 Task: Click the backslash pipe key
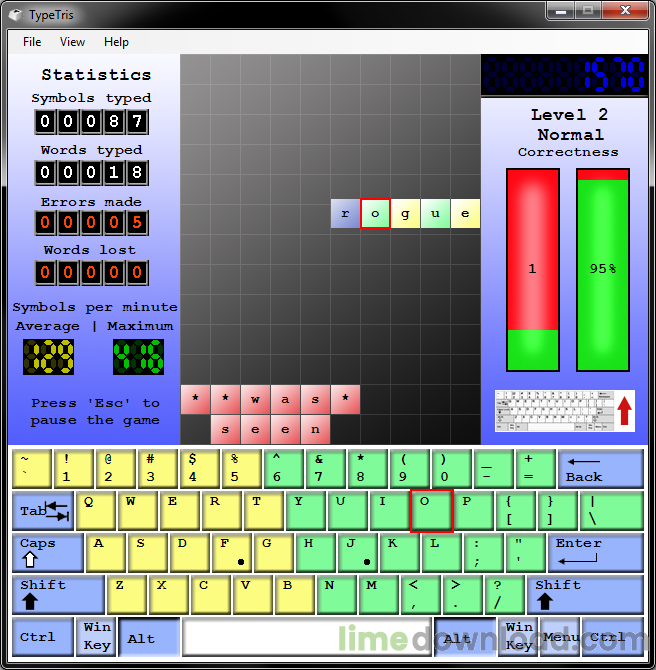(612, 511)
